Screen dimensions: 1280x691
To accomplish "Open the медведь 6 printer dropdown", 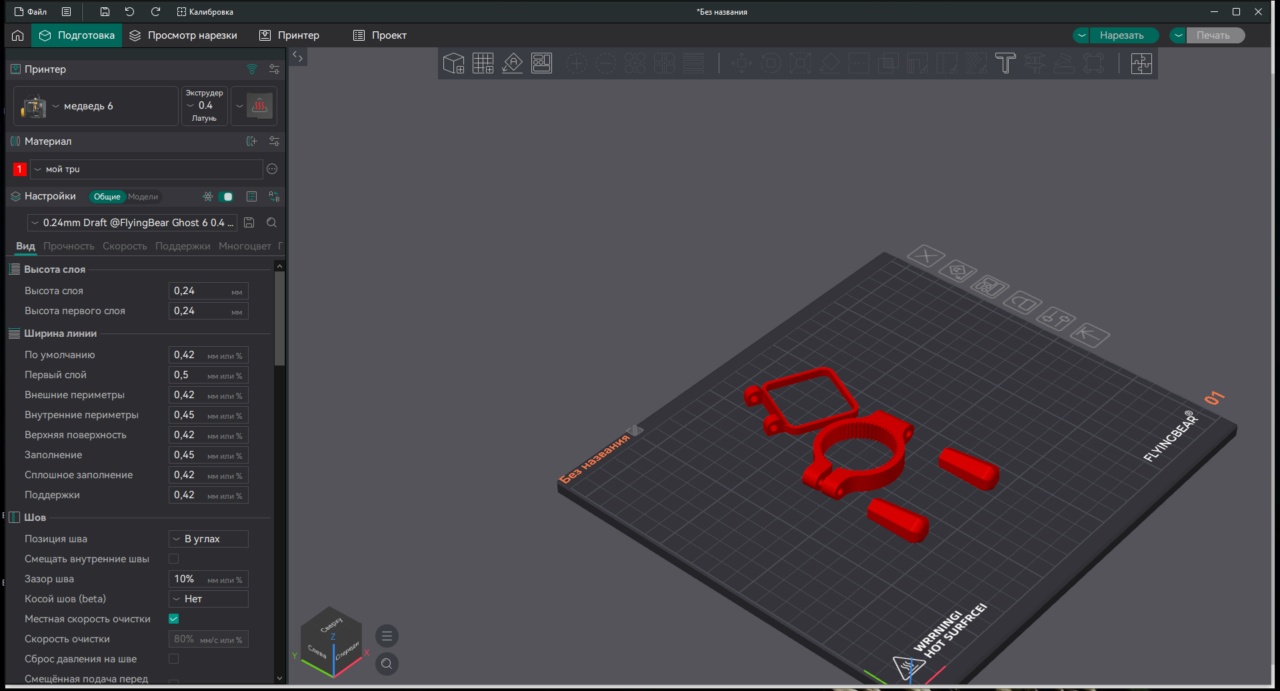I will 56,106.
